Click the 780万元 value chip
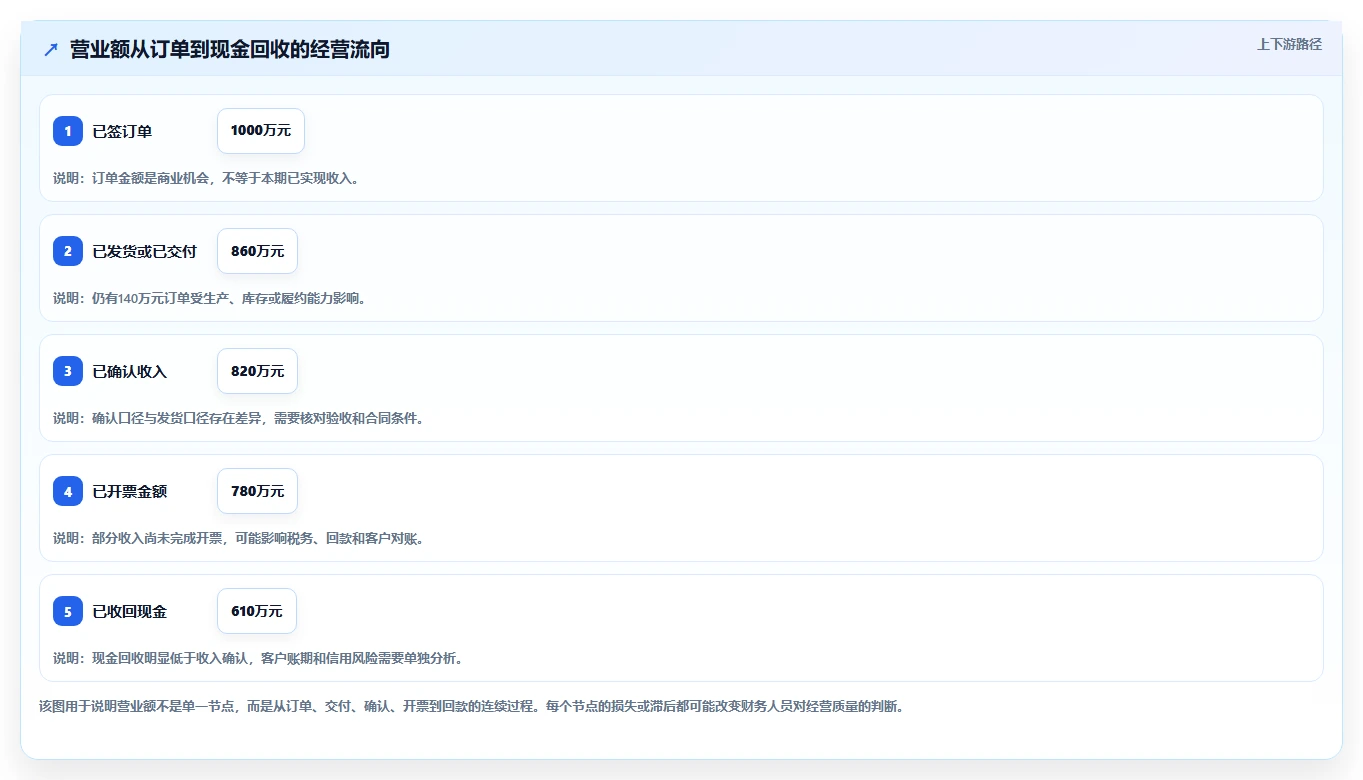Screen dimensions: 1363x780 (x=257, y=491)
